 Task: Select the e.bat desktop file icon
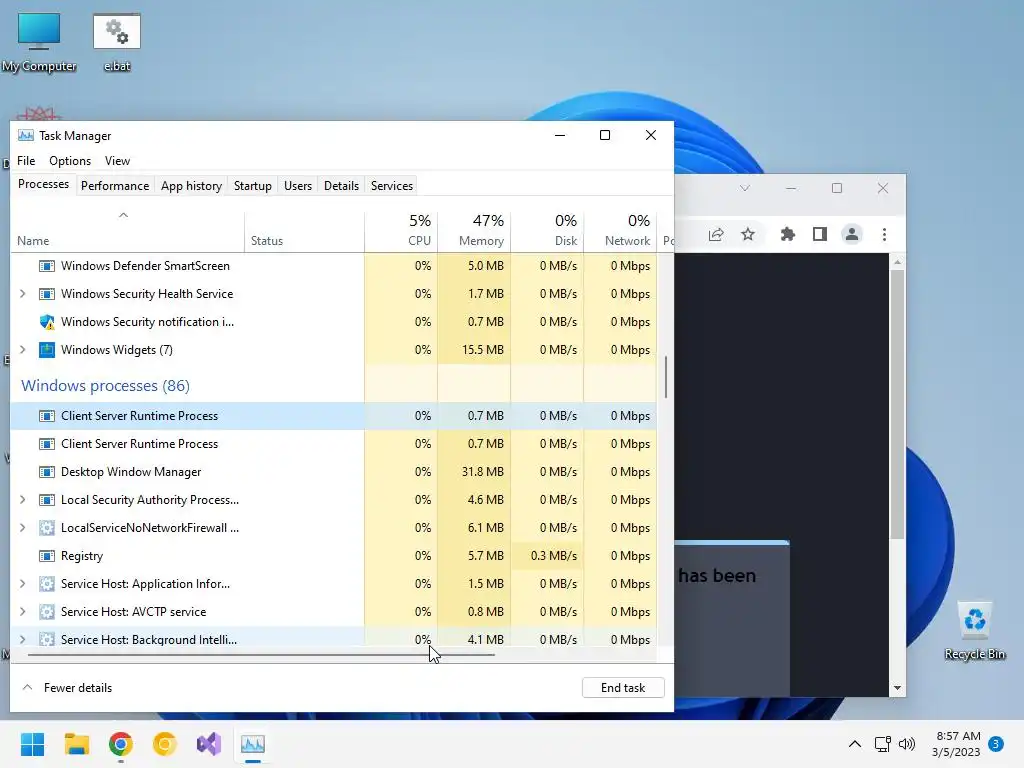pos(117,42)
